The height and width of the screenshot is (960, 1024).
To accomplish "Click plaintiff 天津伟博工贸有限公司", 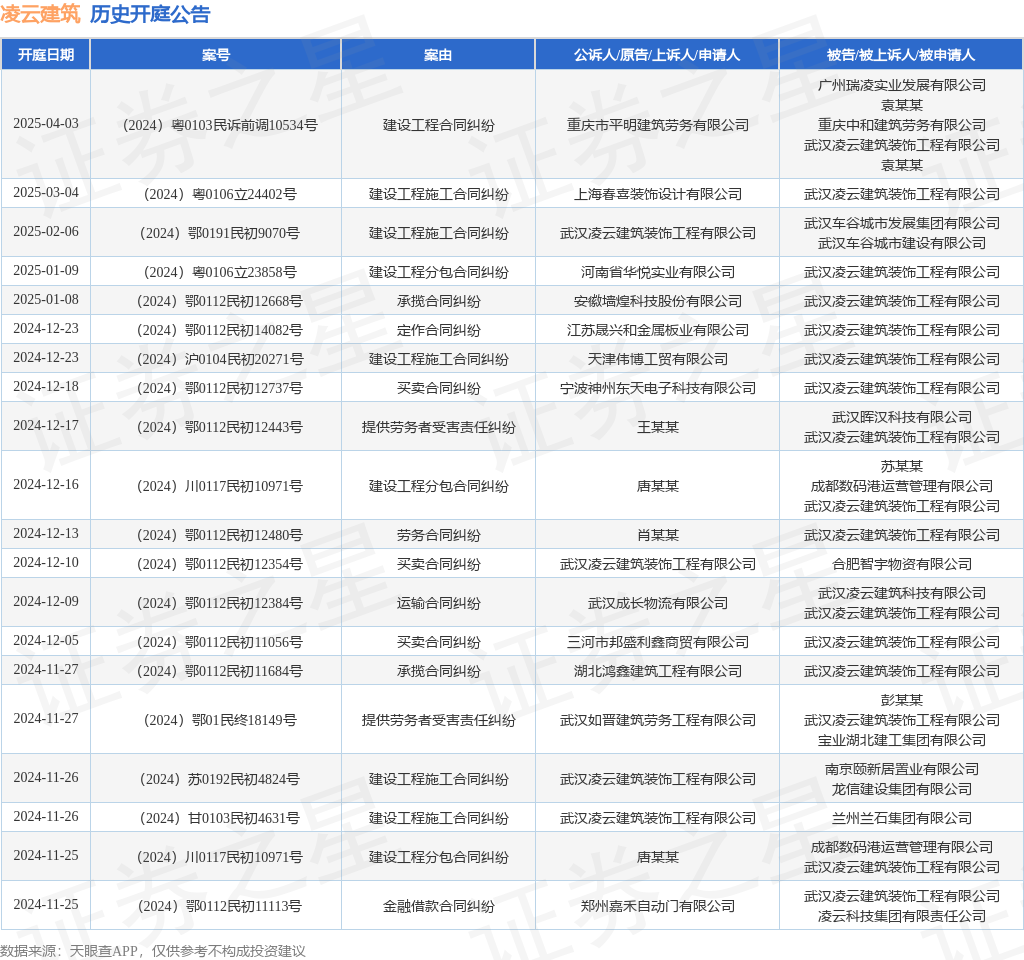I will click(x=658, y=359).
